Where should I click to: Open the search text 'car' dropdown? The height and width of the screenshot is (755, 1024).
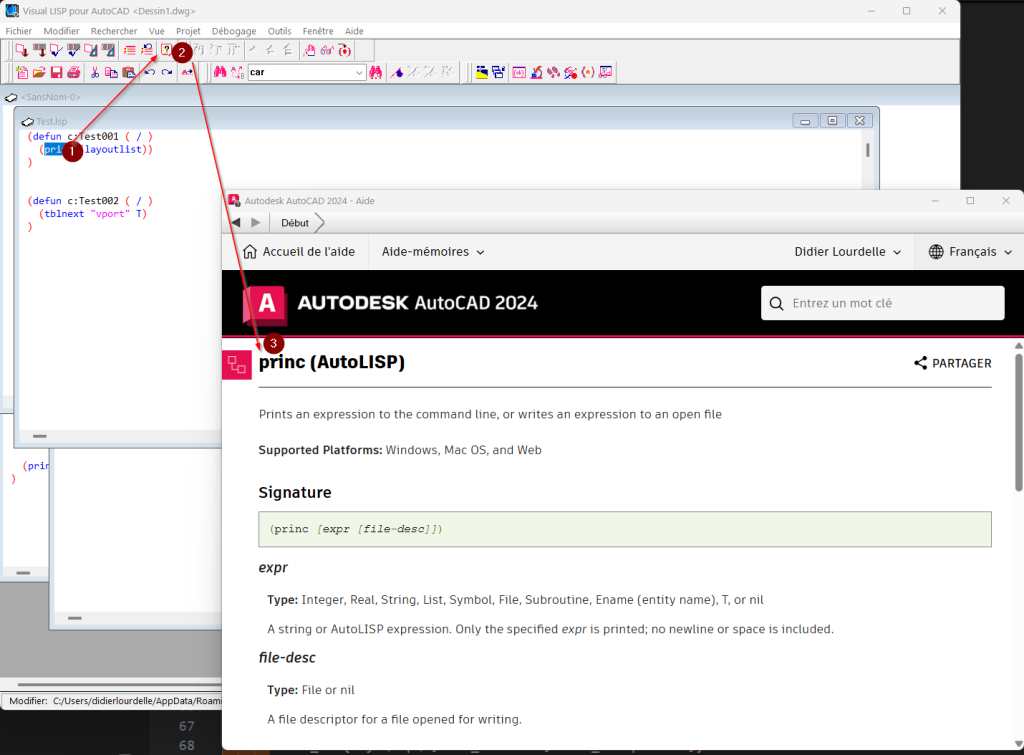(x=360, y=73)
